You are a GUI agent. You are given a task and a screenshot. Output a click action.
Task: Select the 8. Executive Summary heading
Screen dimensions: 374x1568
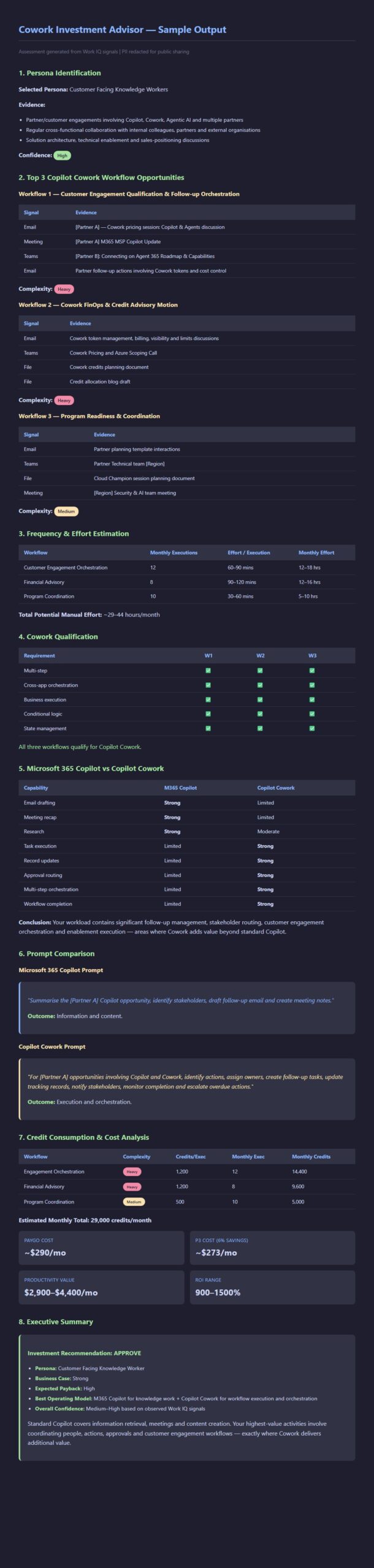click(56, 1322)
